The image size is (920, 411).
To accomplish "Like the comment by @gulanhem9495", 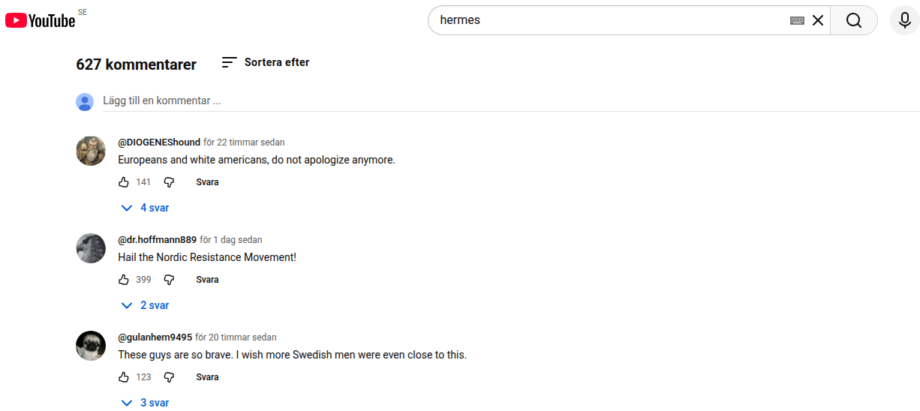I will tap(124, 377).
